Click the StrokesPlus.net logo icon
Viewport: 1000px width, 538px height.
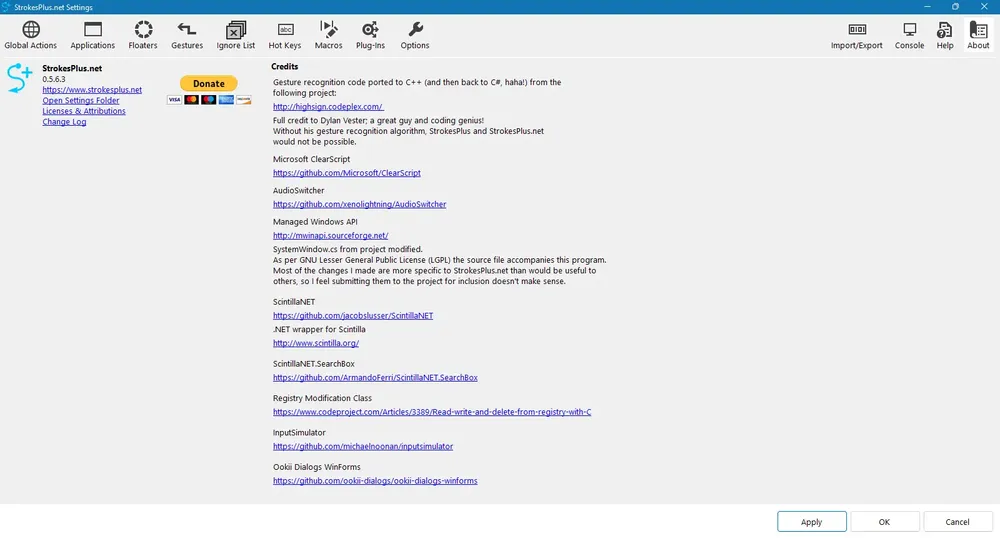pyautogui.click(x=19, y=78)
